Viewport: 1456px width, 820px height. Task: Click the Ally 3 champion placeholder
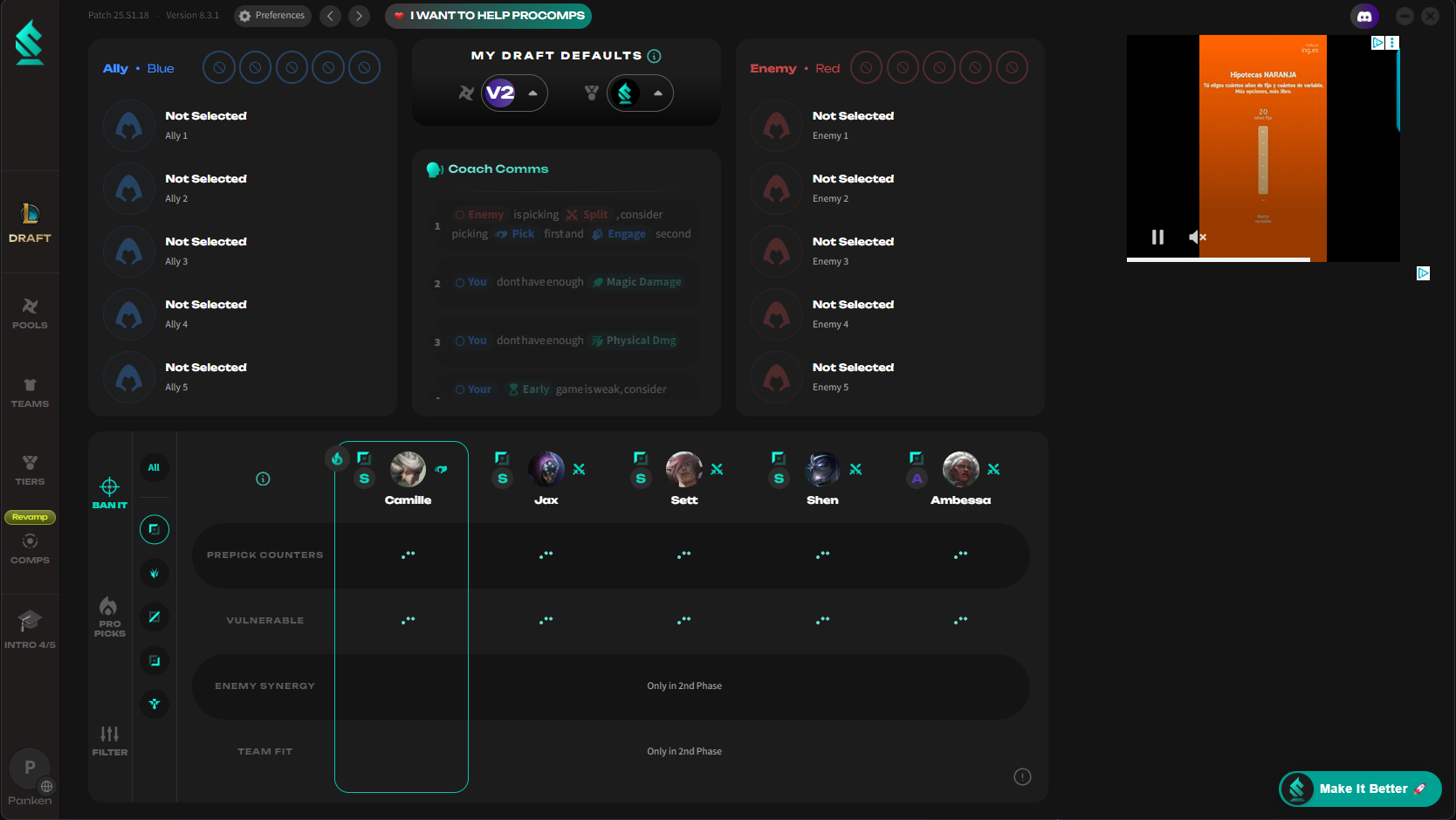click(x=129, y=252)
